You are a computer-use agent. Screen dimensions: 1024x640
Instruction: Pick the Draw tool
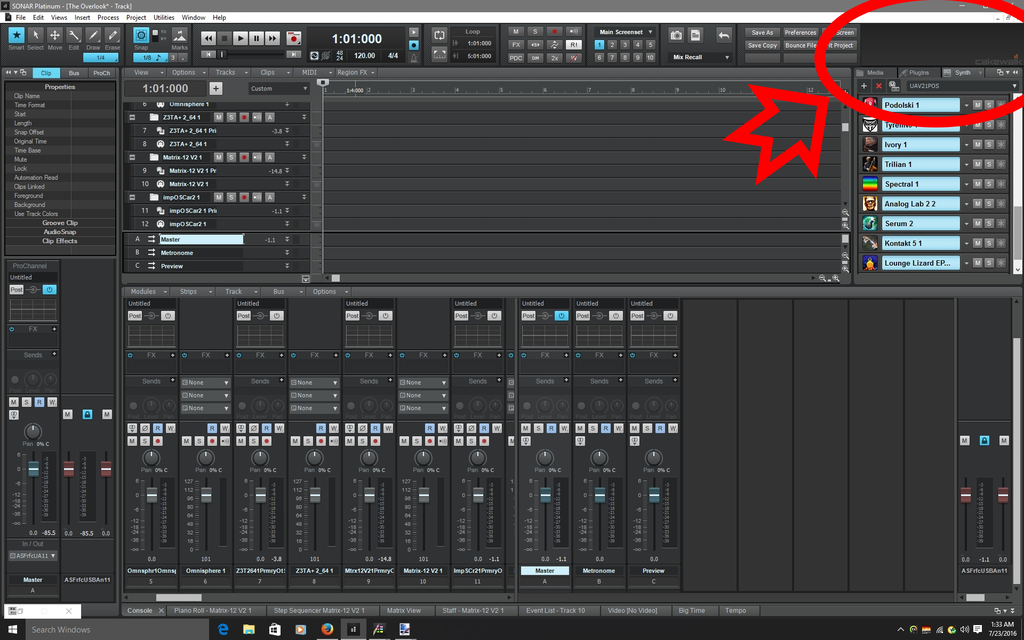pyautogui.click(x=93, y=38)
